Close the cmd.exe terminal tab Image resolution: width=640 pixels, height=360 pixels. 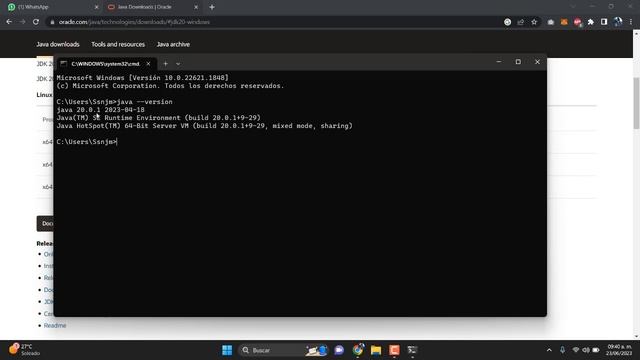point(148,64)
